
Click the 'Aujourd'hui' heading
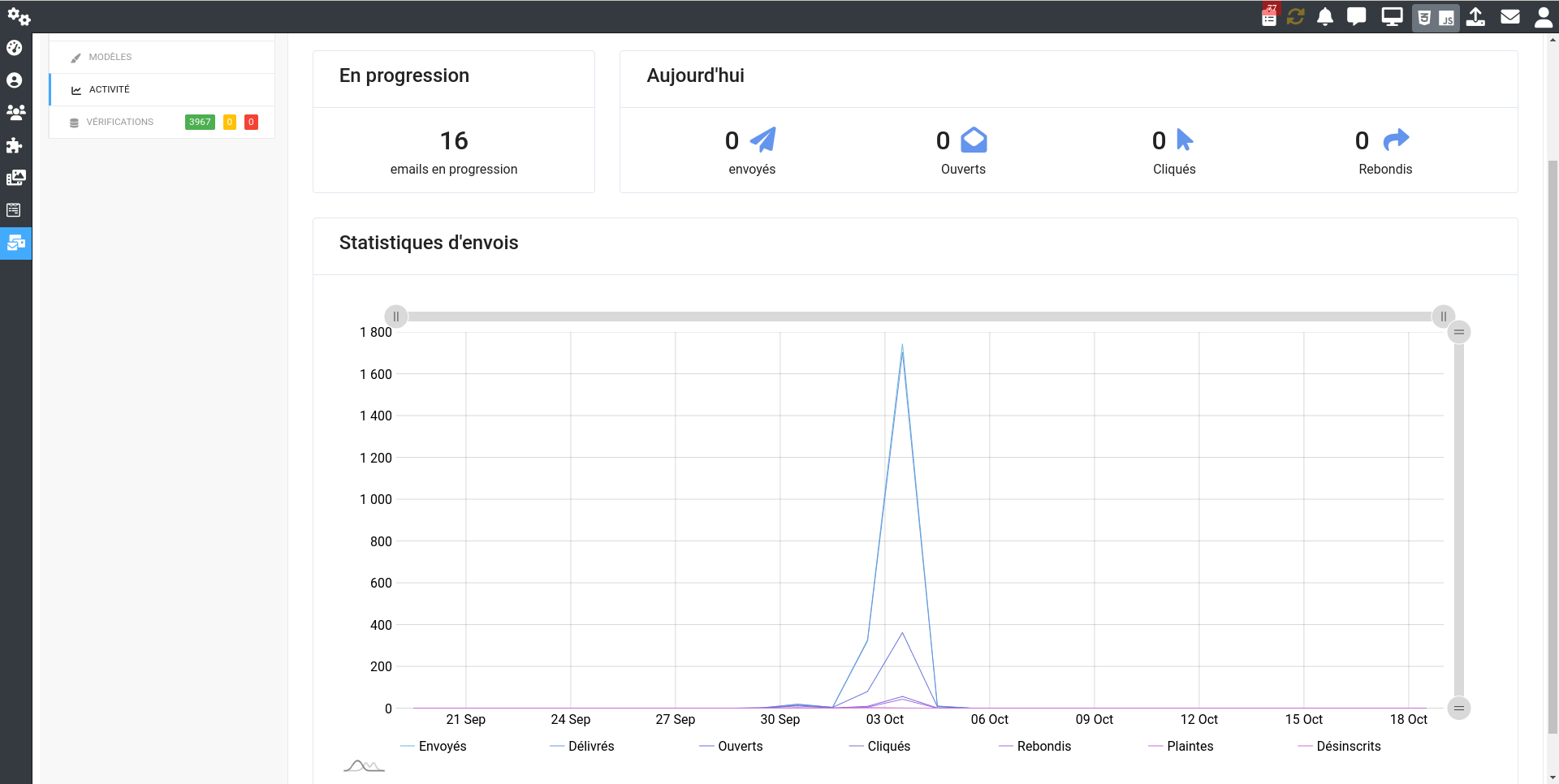coord(696,75)
